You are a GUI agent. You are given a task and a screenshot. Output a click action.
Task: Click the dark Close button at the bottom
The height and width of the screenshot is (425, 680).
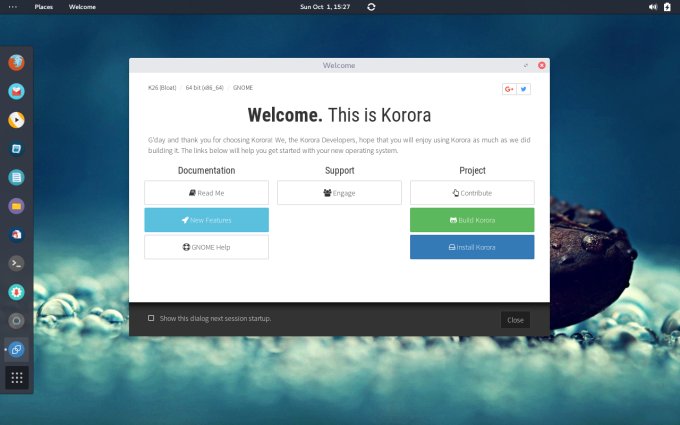515,320
